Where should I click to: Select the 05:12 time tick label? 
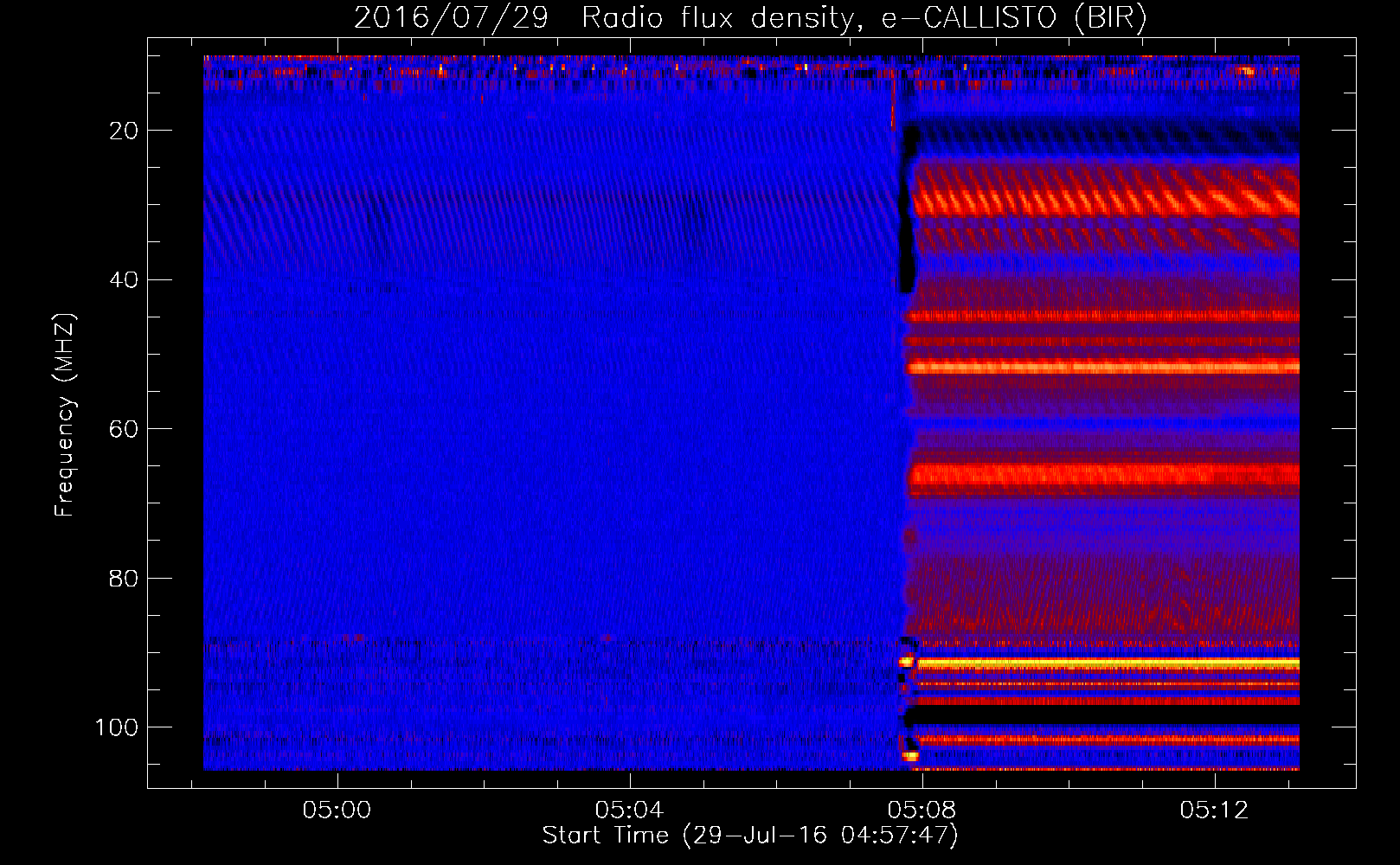click(x=1215, y=810)
